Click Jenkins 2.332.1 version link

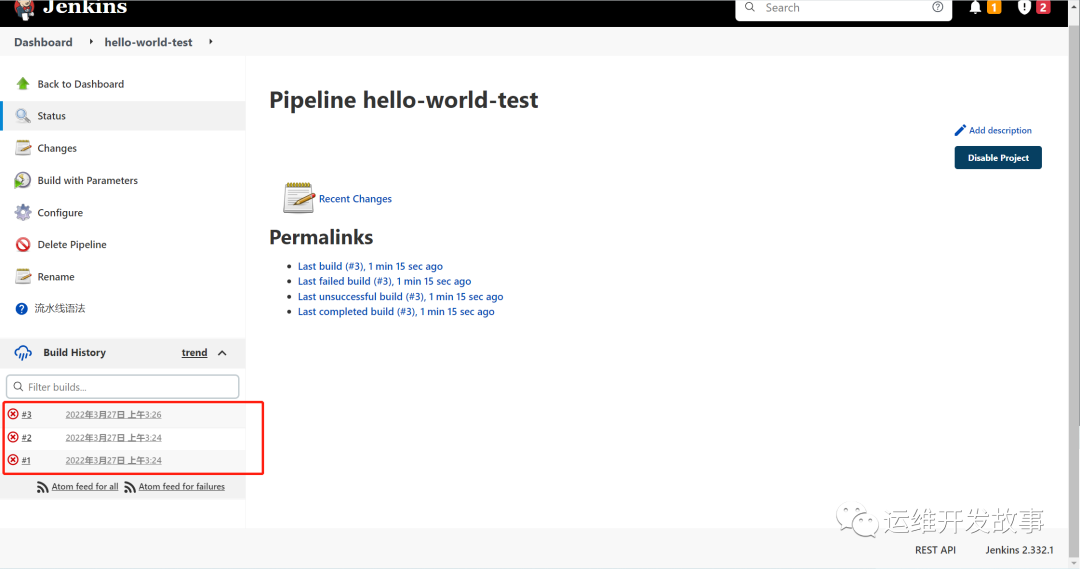click(x=1019, y=550)
